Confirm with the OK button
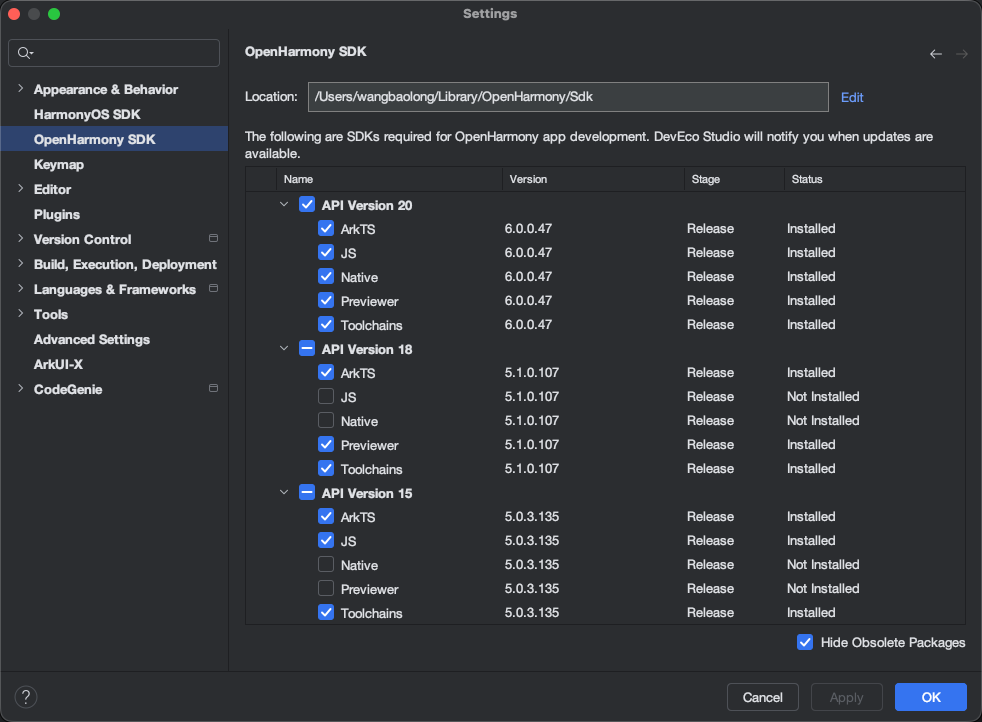 (931, 697)
